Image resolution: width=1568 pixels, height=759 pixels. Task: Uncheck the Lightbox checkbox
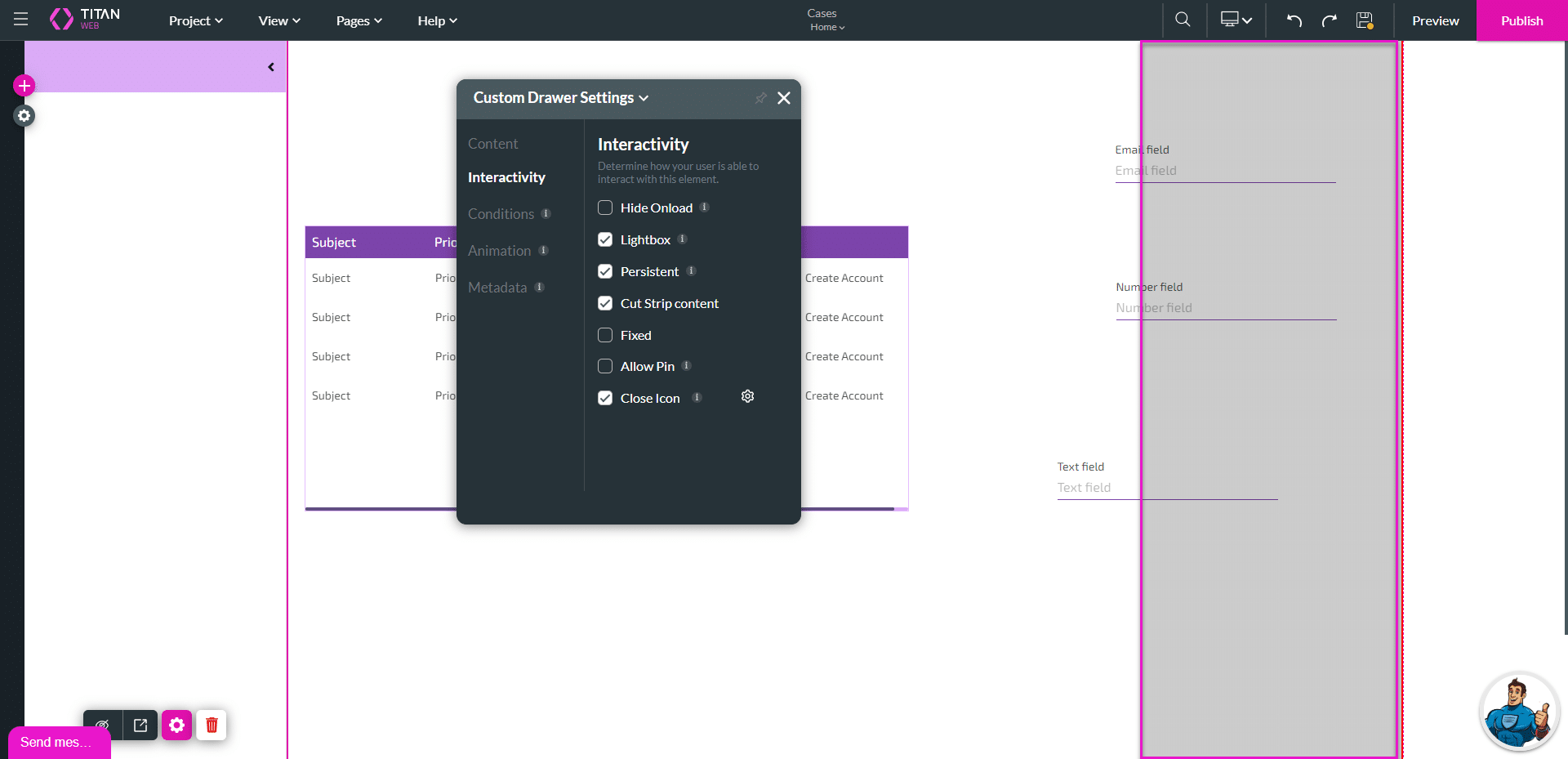[x=605, y=239]
